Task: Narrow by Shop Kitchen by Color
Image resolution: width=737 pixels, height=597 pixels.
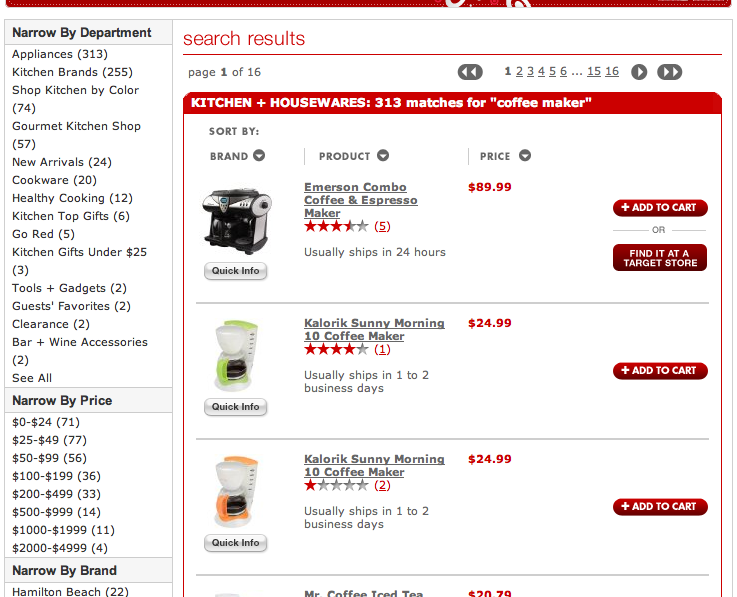Action: click(x=76, y=99)
